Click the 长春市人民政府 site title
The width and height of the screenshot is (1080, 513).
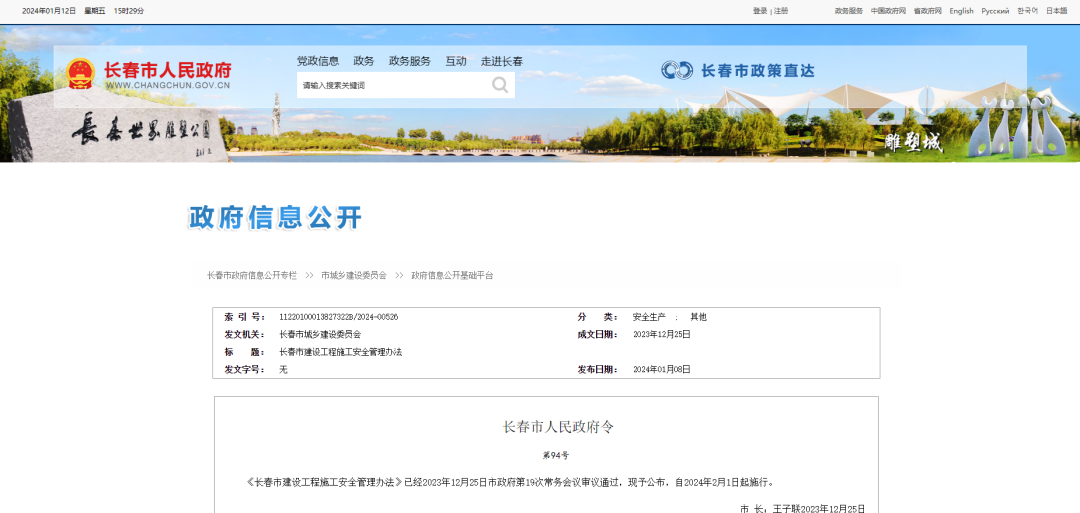coord(167,70)
